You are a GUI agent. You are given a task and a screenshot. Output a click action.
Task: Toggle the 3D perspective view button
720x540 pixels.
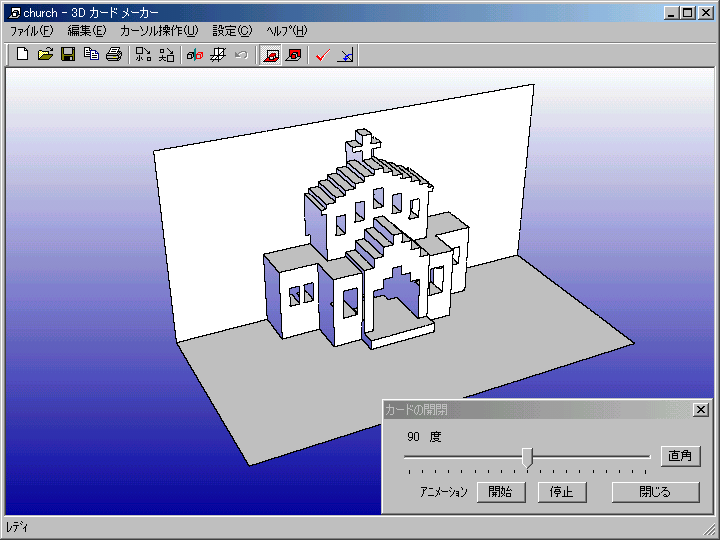(270, 55)
